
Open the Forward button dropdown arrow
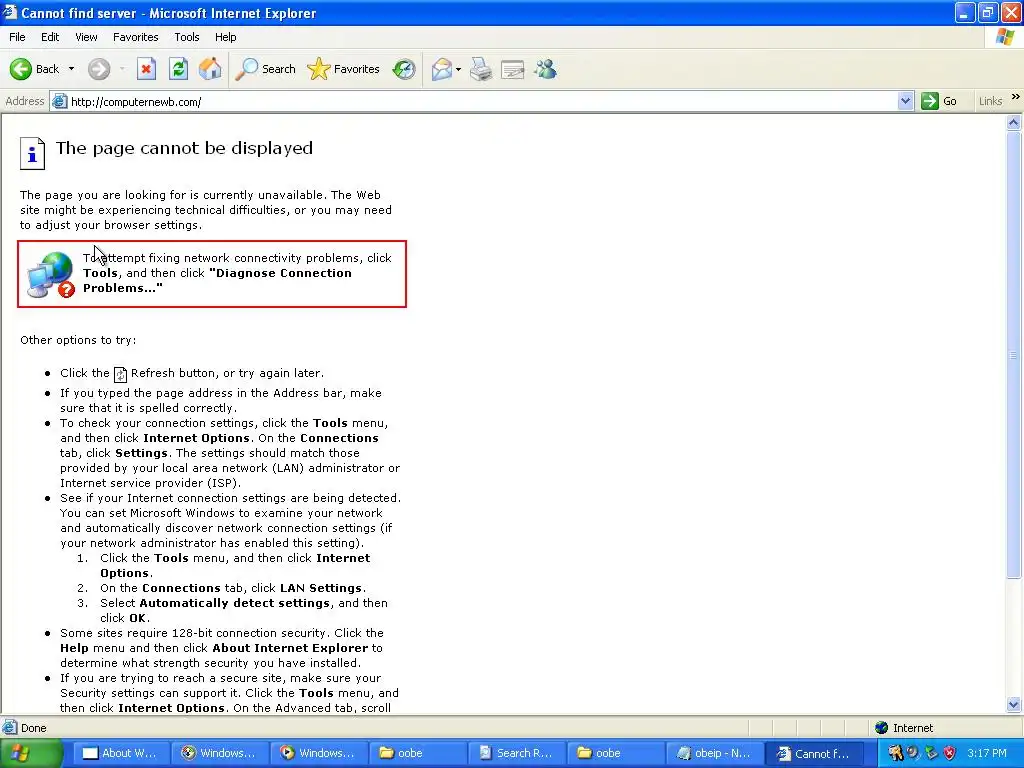(122, 69)
